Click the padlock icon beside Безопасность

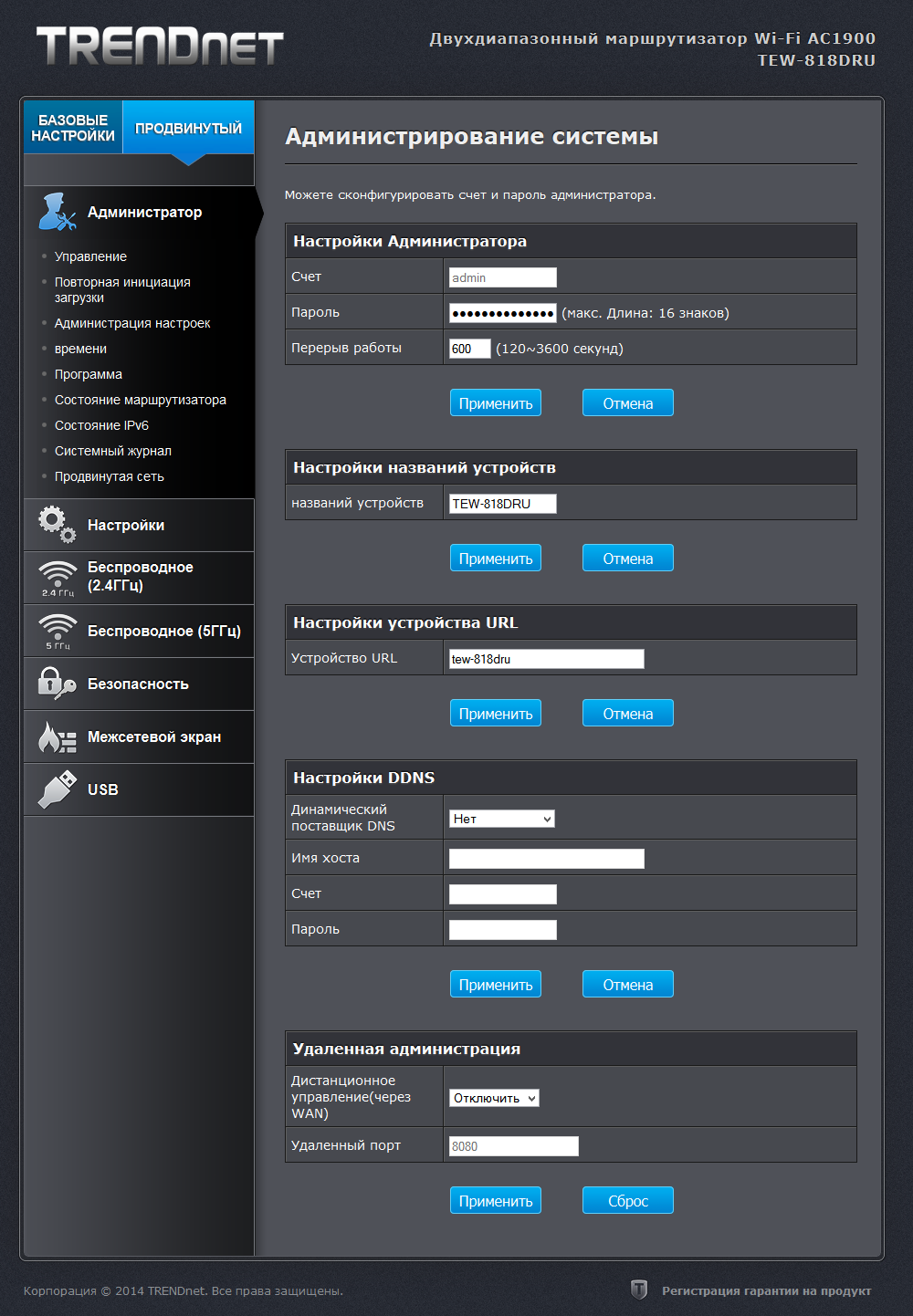57,684
